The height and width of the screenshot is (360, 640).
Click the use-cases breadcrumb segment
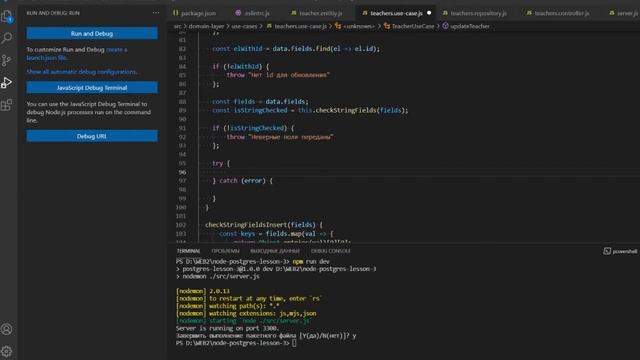[x=244, y=26]
